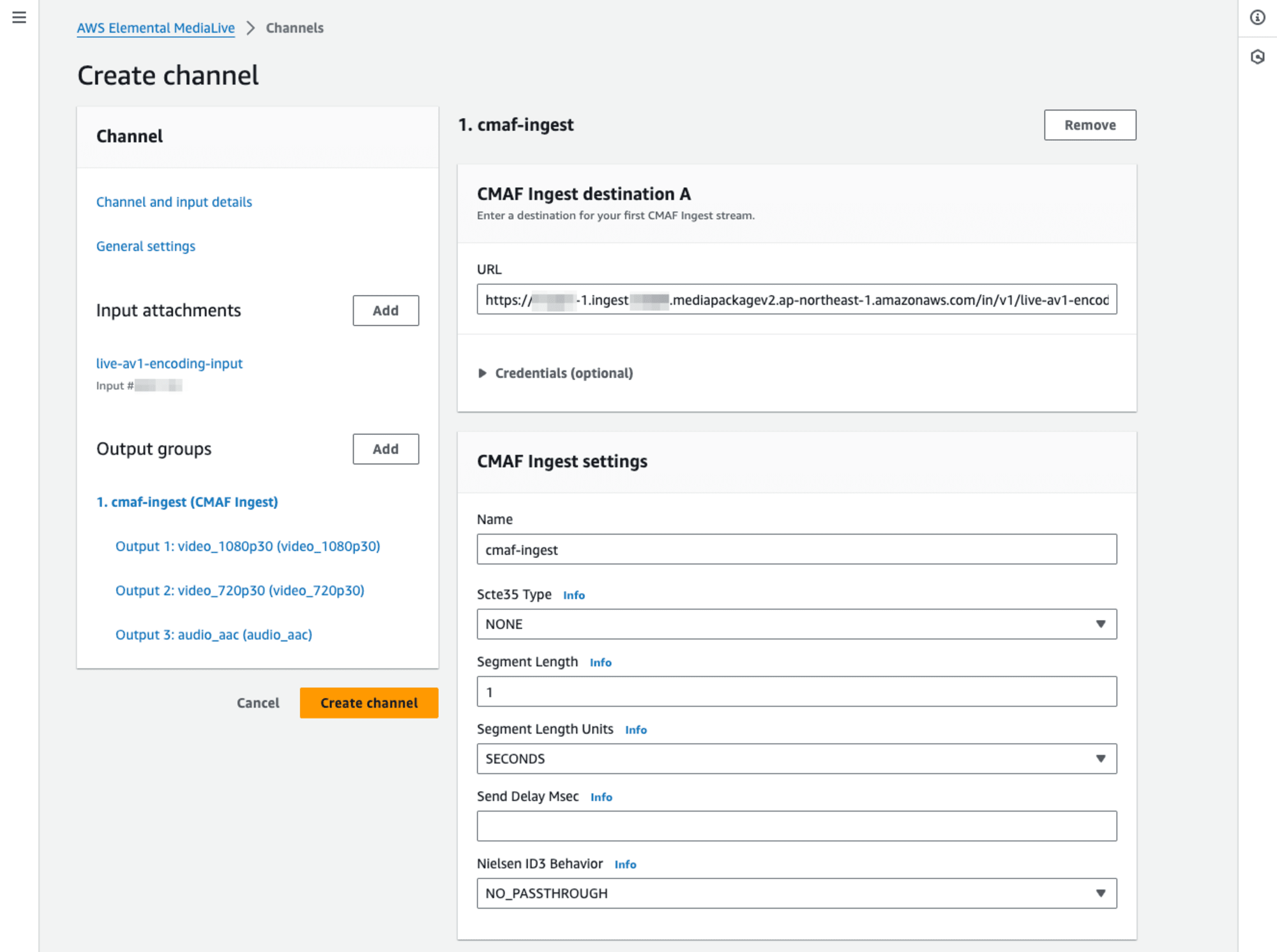Click the hexagon settings icon in right rail
This screenshot has width=1277, height=952.
1257,57
